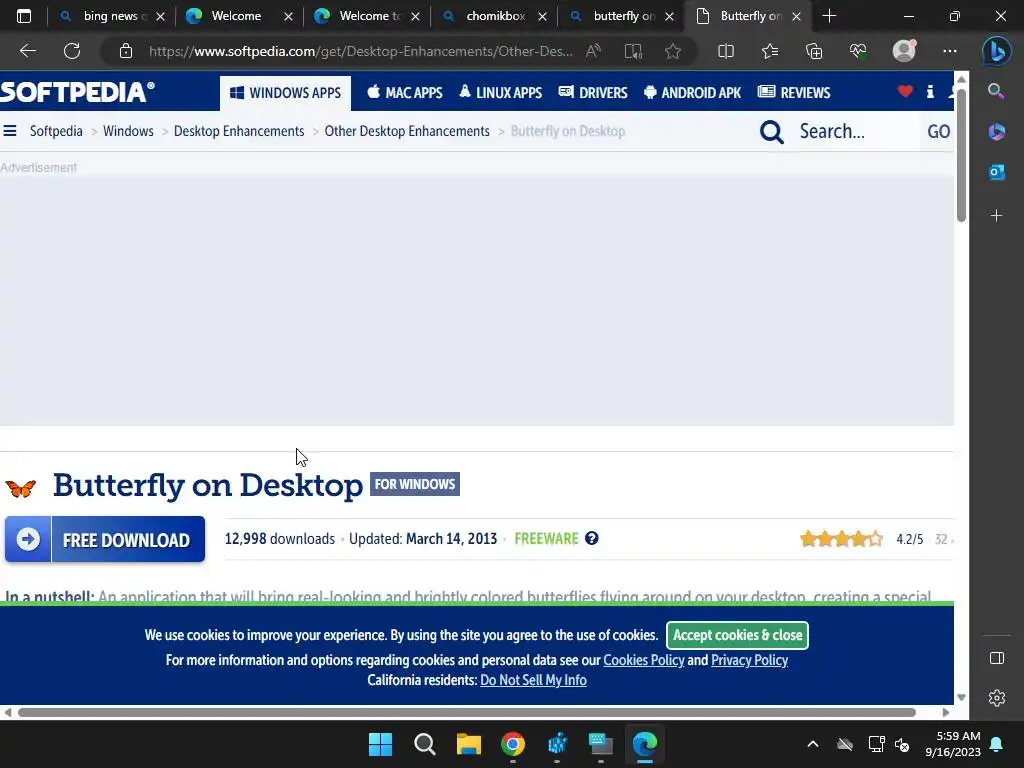Enter Immersive Reader mode
The image size is (1024, 768).
point(633,51)
